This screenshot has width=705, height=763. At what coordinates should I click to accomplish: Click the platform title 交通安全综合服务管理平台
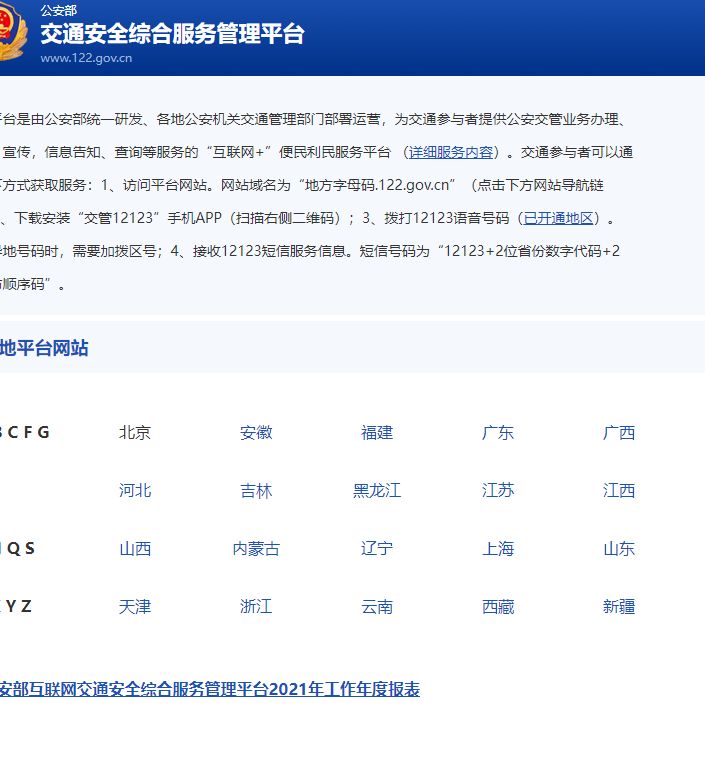click(x=172, y=34)
